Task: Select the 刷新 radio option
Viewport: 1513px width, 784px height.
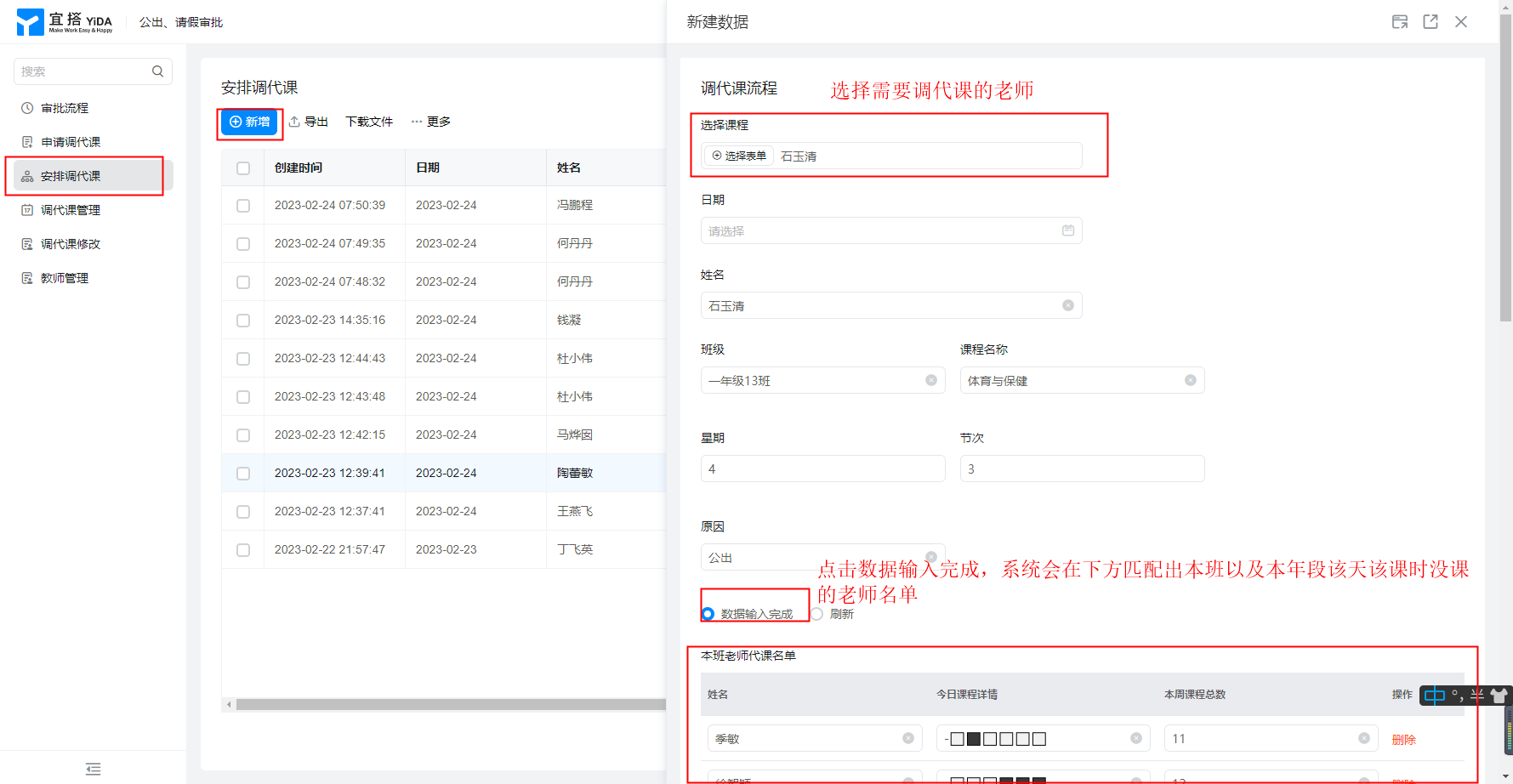Action: click(x=817, y=614)
